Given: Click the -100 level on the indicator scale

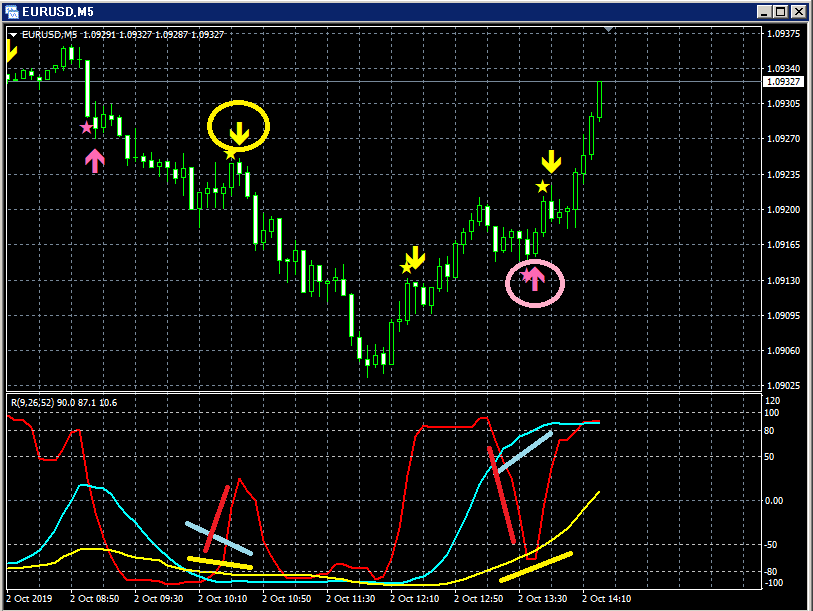Looking at the screenshot, I should click(774, 582).
